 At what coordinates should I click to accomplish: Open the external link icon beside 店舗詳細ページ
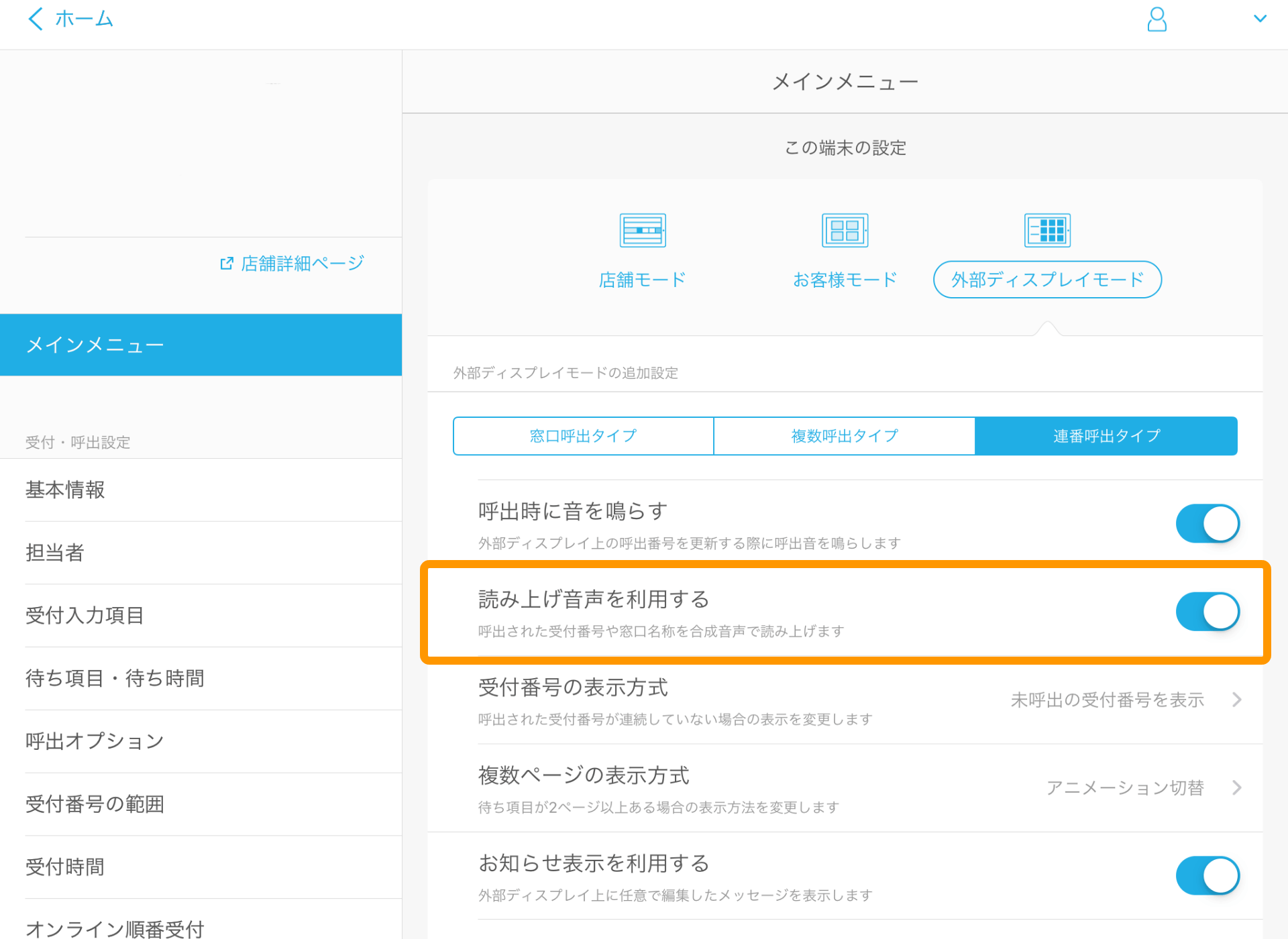point(227,264)
